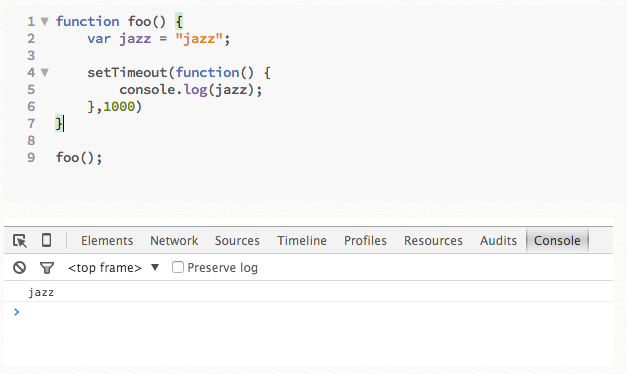Select the jazz console output line
This screenshot has height=374, width=627.
[x=308, y=292]
